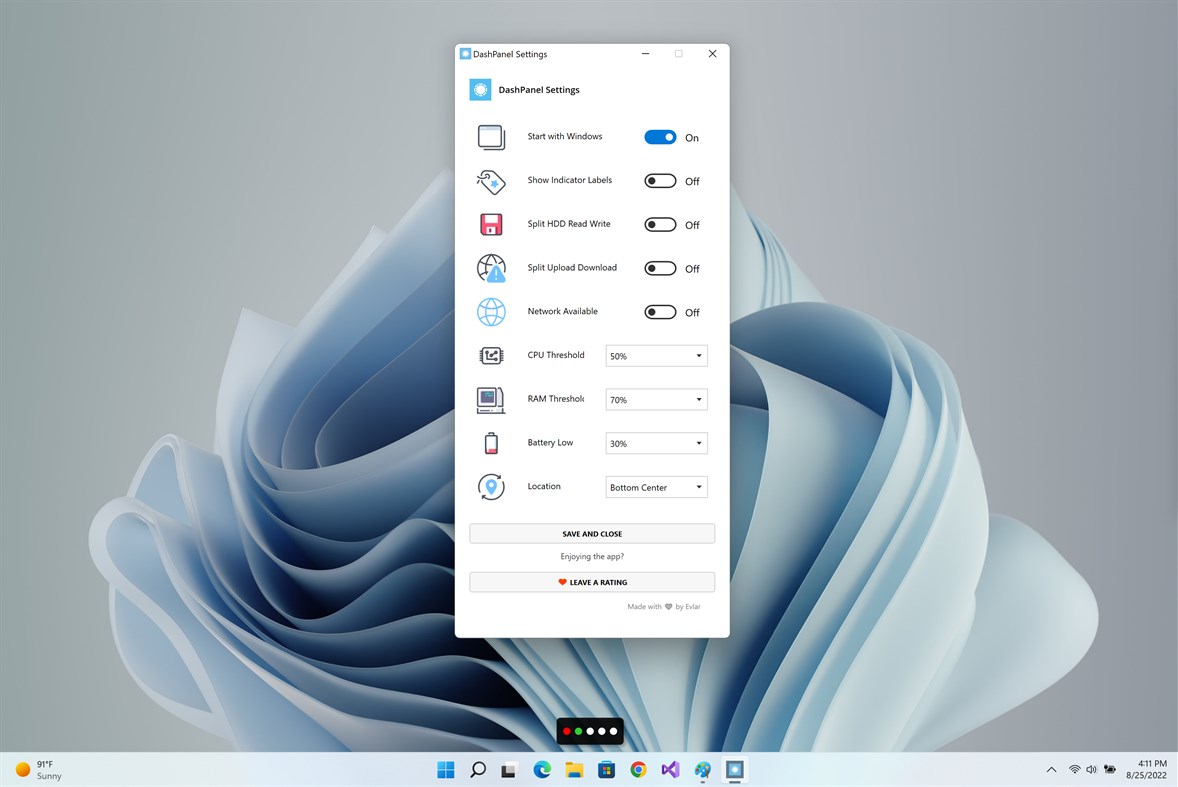Open the system tray hidden icons chevron
The image size is (1178, 787).
[x=1051, y=769]
